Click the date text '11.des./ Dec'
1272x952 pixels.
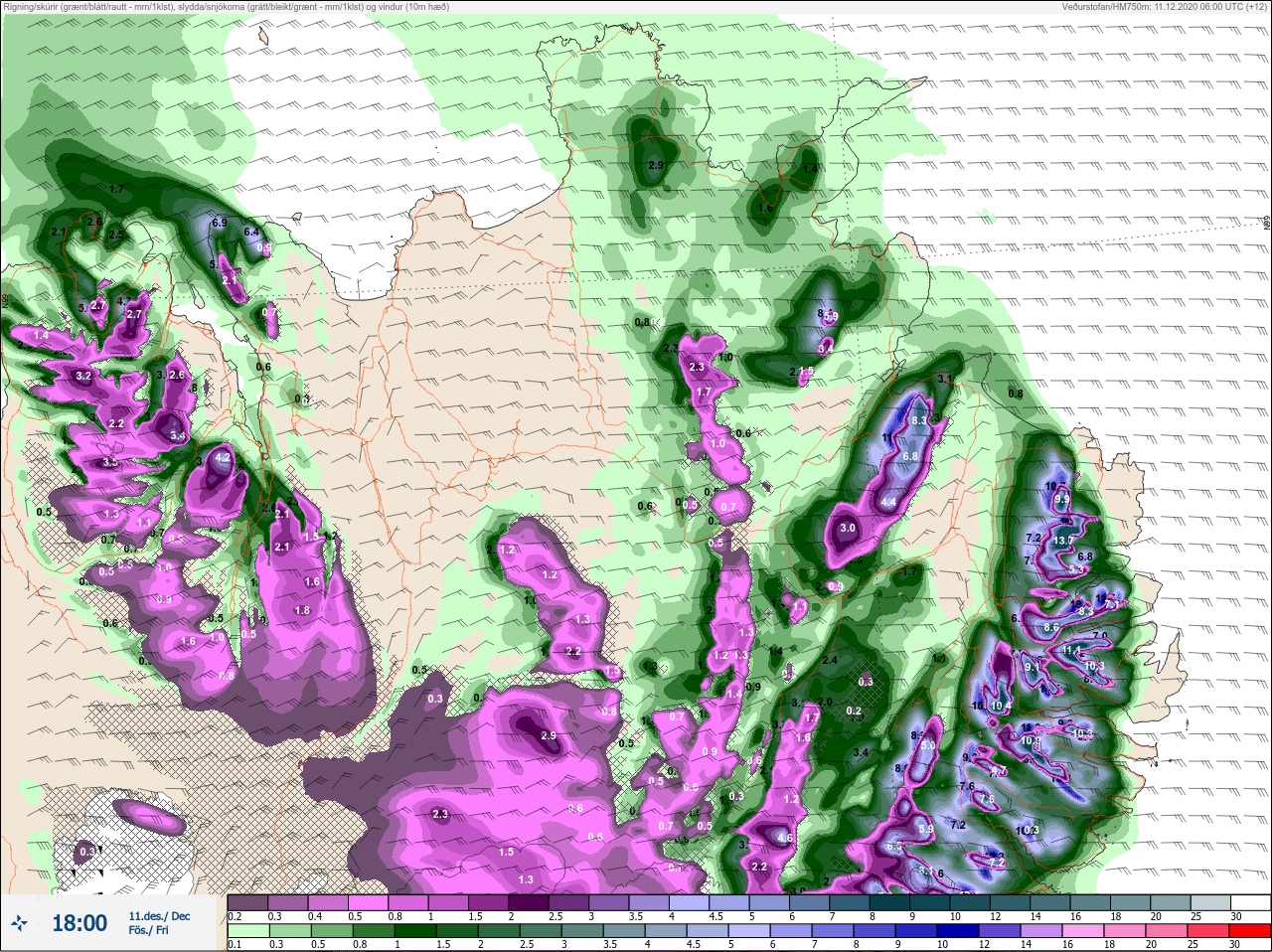click(159, 916)
